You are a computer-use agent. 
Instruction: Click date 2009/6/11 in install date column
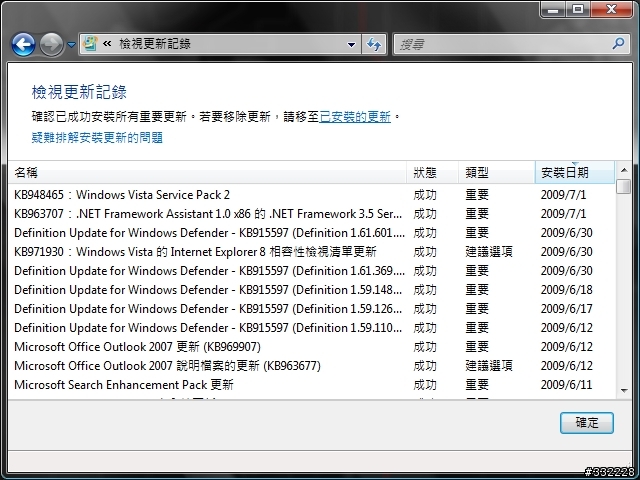point(566,384)
